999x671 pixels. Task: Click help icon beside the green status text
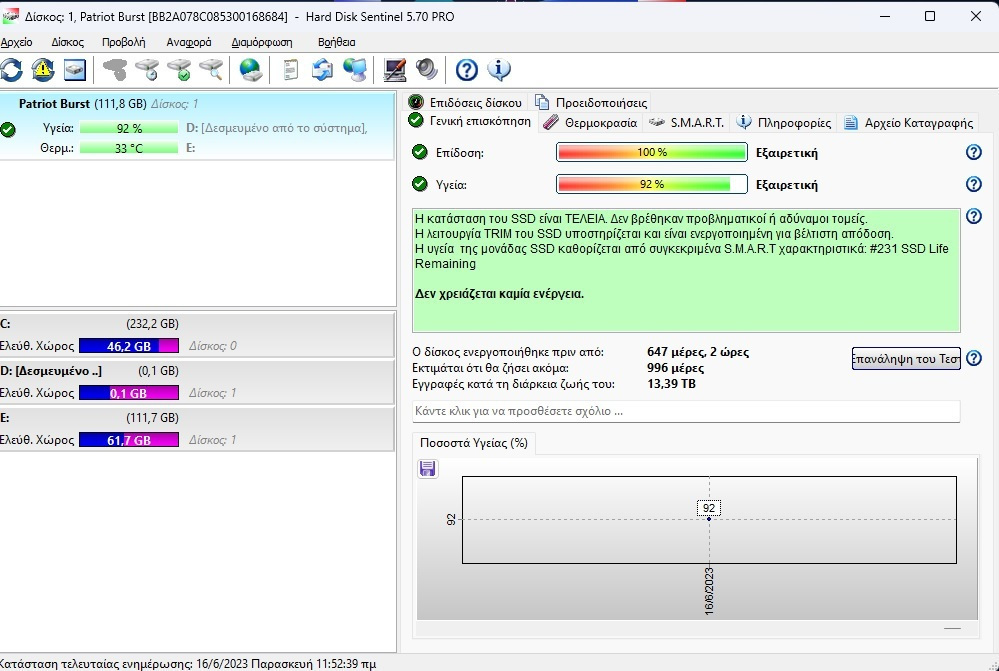pyautogui.click(x=974, y=216)
